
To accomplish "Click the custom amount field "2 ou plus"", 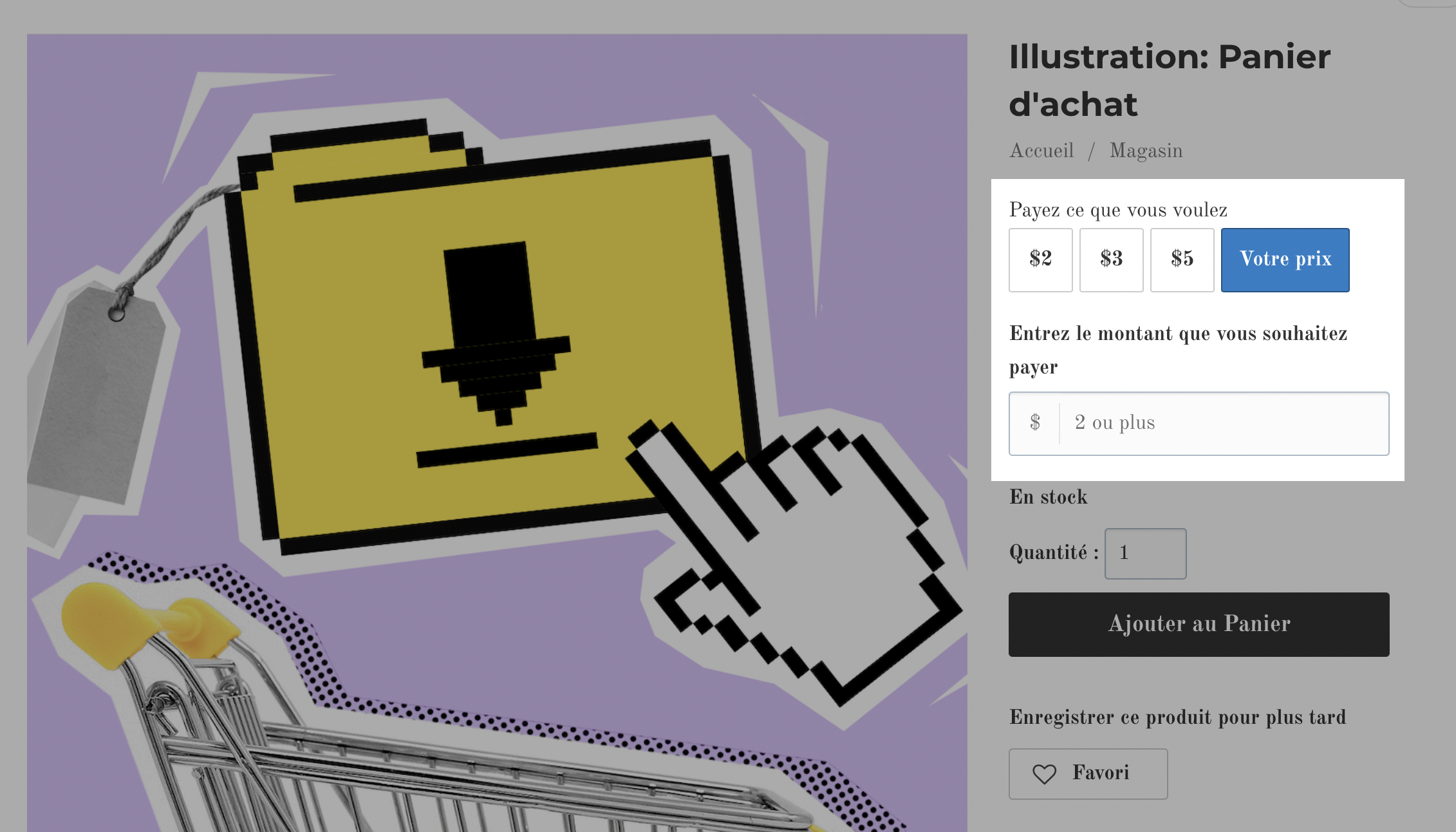I will tap(1223, 423).
